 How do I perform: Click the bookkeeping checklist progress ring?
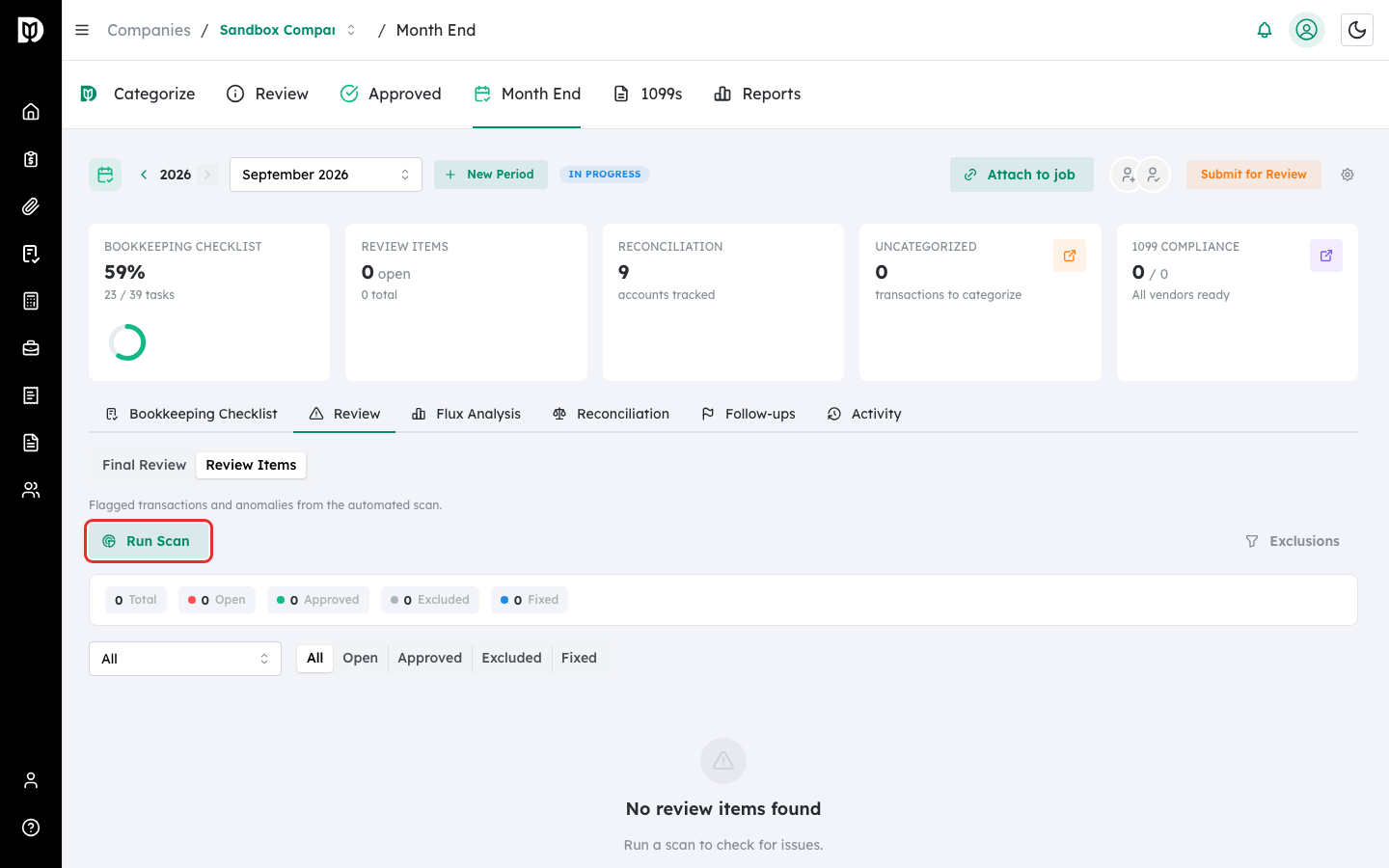(127, 342)
